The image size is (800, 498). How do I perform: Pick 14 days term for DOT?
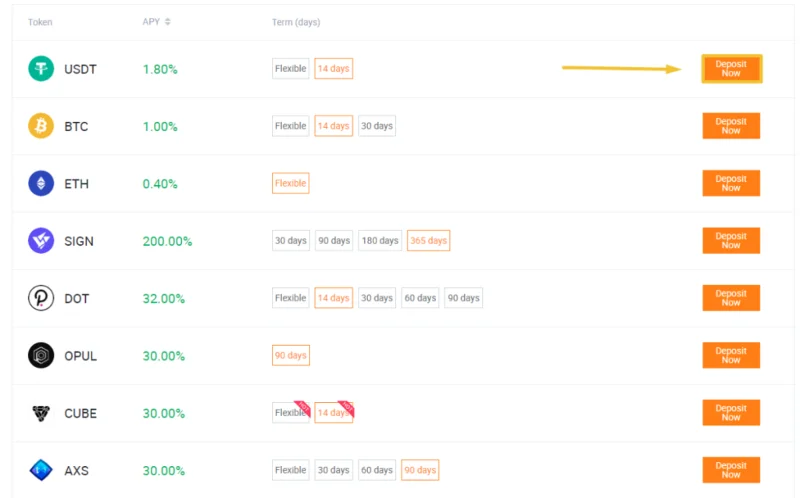[x=334, y=298]
